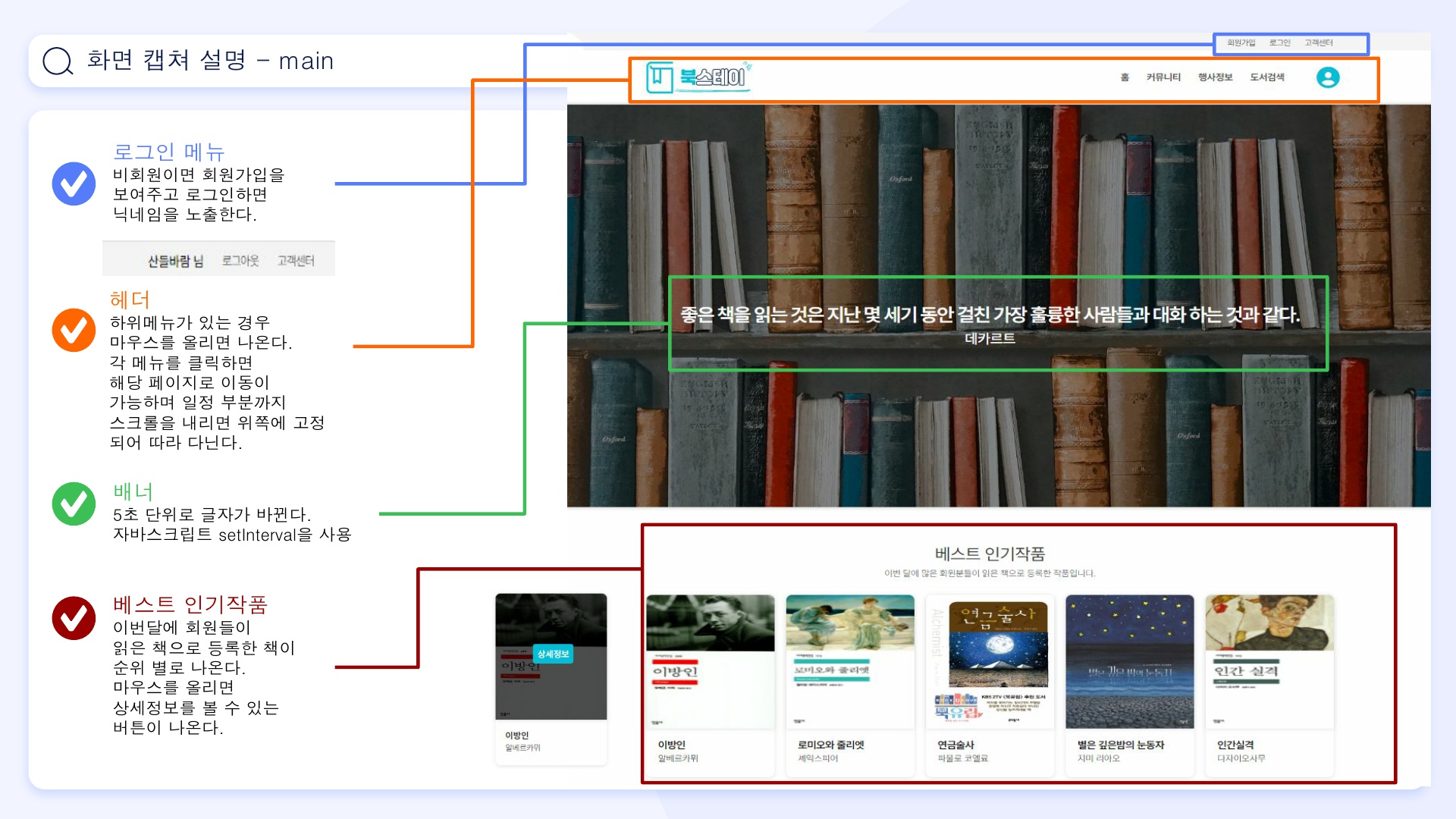Open 고객센터 link in top bar
This screenshot has width=1456, height=819.
tap(1318, 43)
